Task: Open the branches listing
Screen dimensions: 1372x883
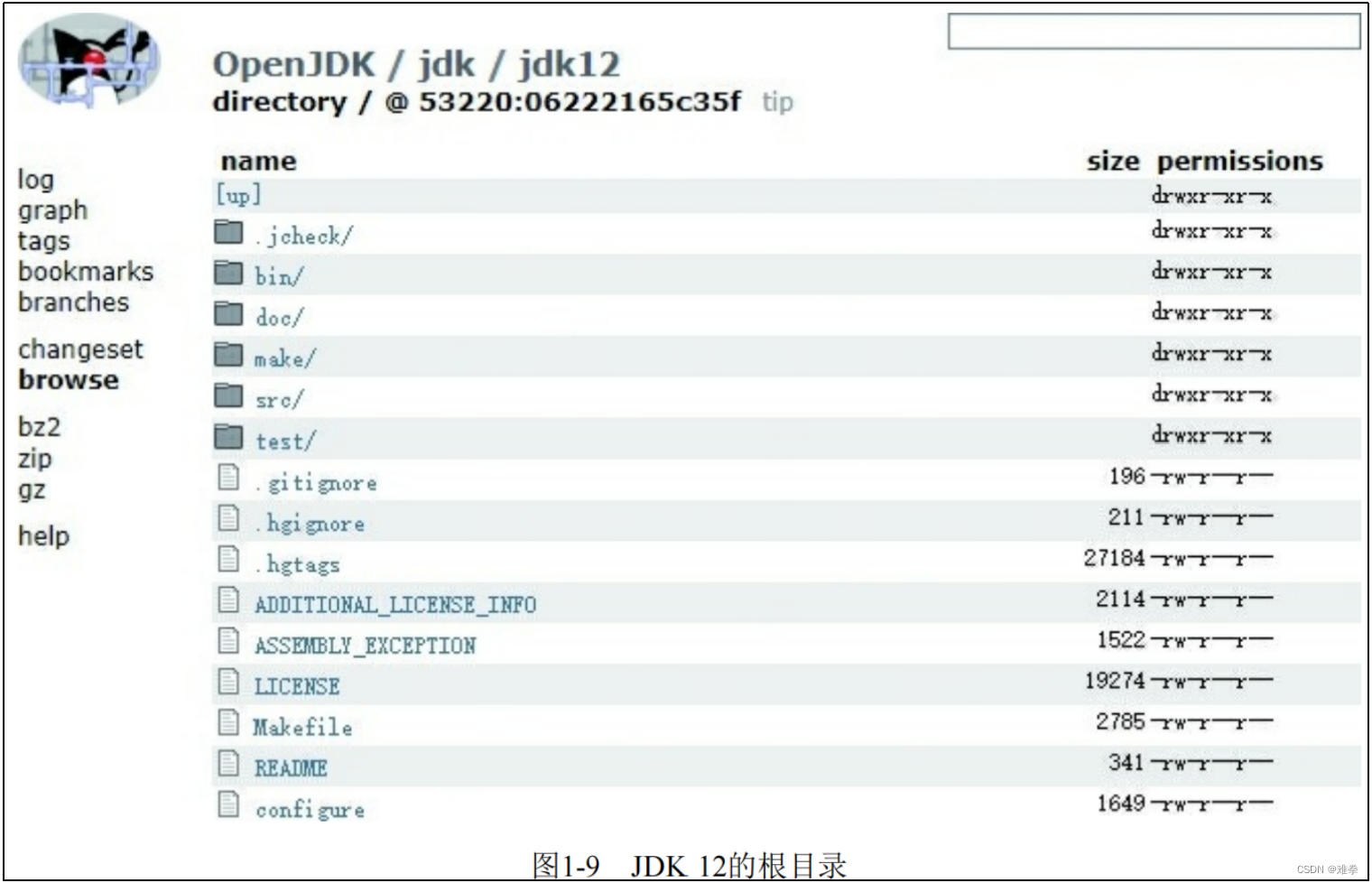Action: pyautogui.click(x=74, y=302)
